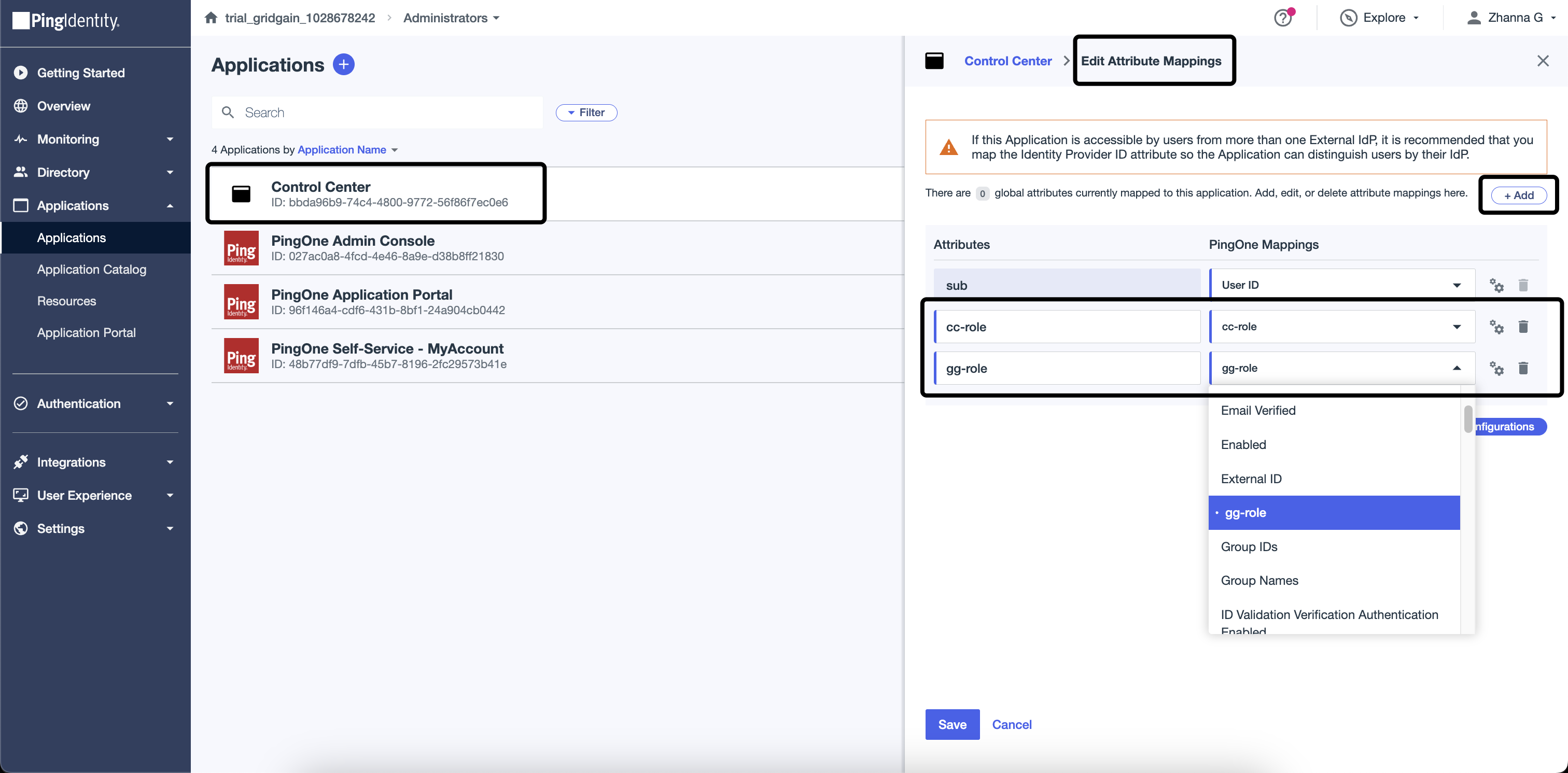Open advanced expression gears for cc-role row
1568x773 pixels.
1496,327
